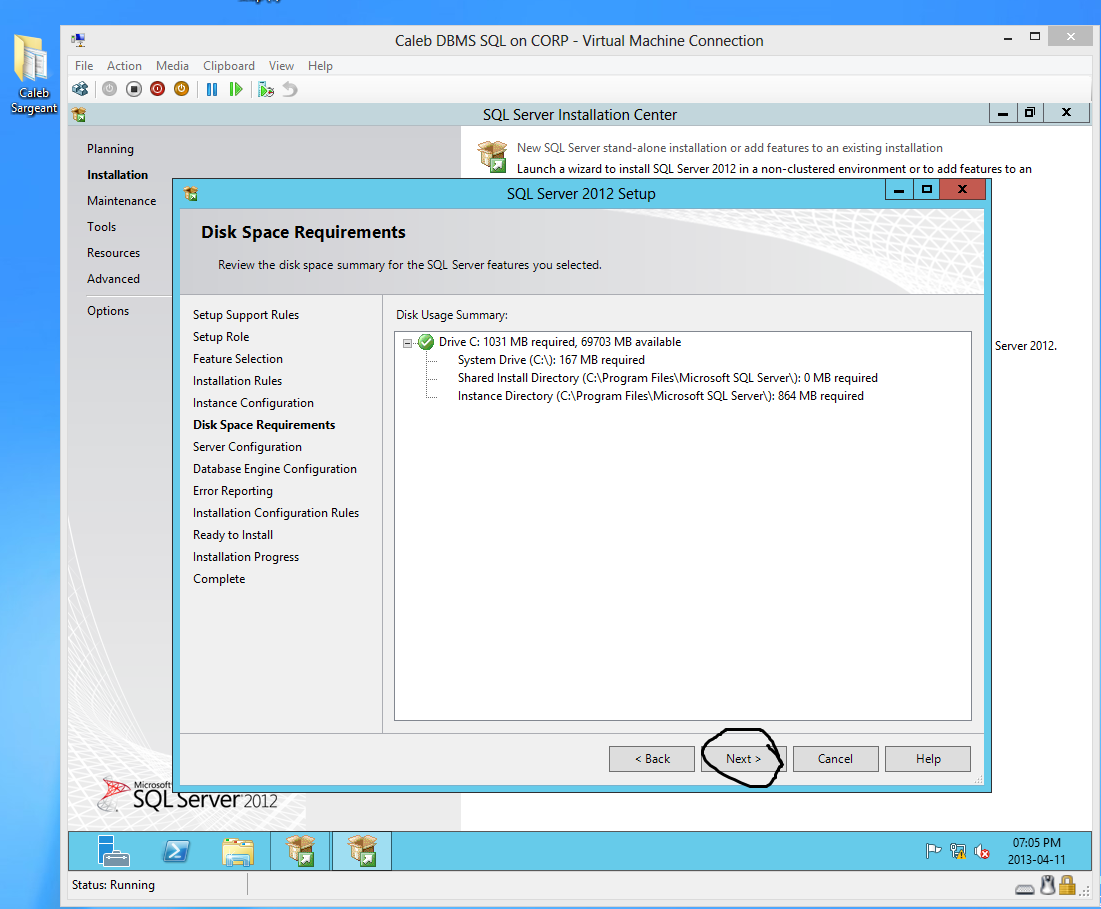Select the System Drive 167 MB row
The height and width of the screenshot is (909, 1101).
(551, 360)
